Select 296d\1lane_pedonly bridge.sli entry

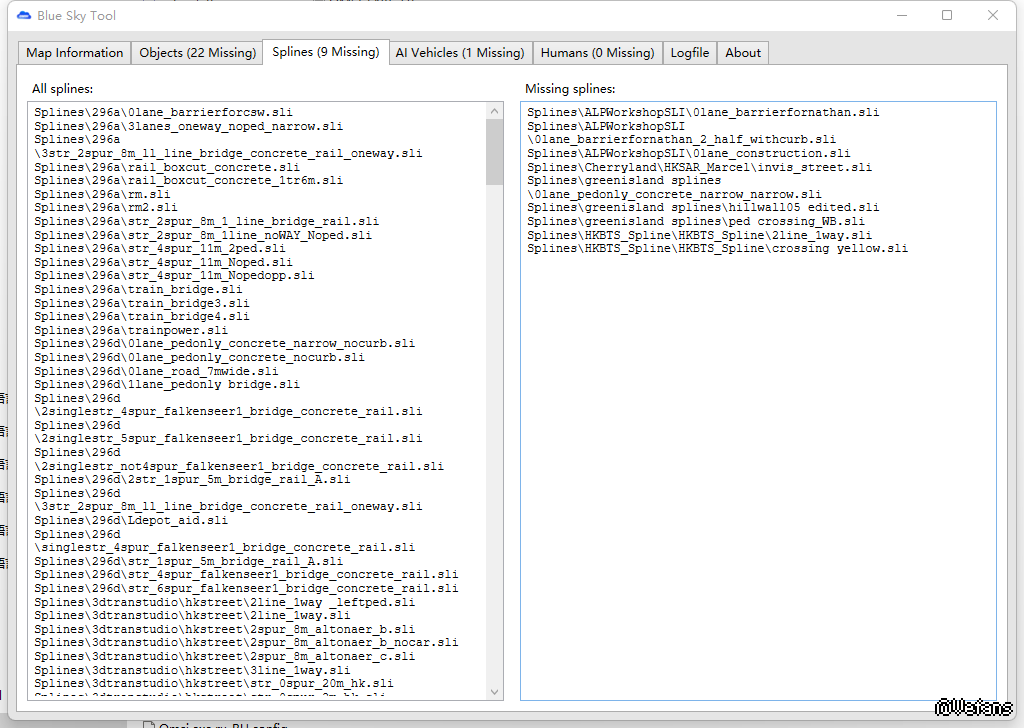coord(167,384)
